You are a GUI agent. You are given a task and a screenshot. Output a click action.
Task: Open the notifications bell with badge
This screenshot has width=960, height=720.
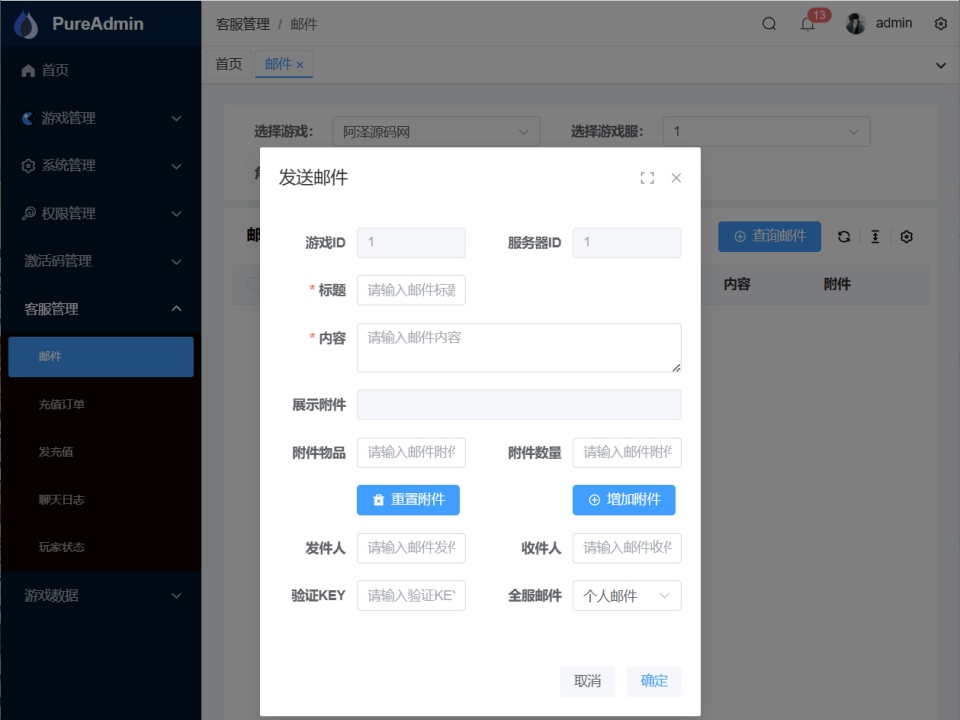tap(808, 23)
